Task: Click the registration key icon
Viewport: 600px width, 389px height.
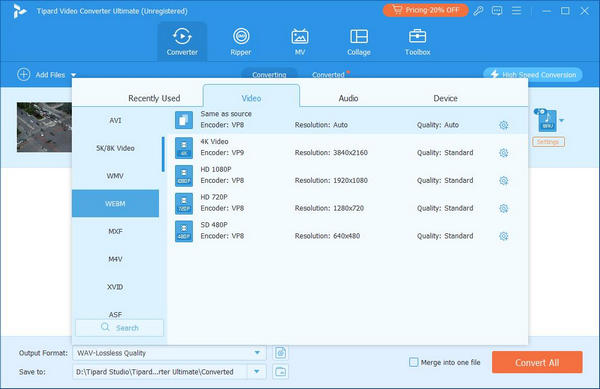Action: click(478, 11)
